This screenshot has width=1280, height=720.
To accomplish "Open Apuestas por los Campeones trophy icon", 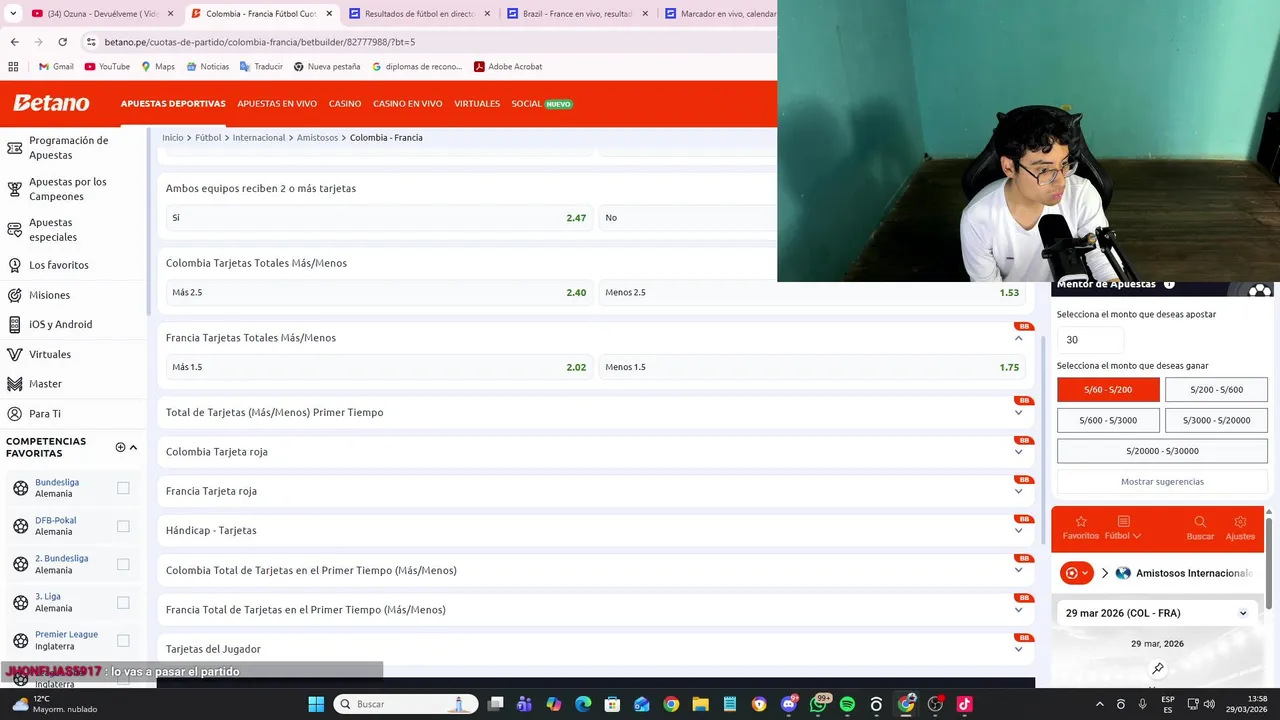I will pyautogui.click(x=14, y=189).
